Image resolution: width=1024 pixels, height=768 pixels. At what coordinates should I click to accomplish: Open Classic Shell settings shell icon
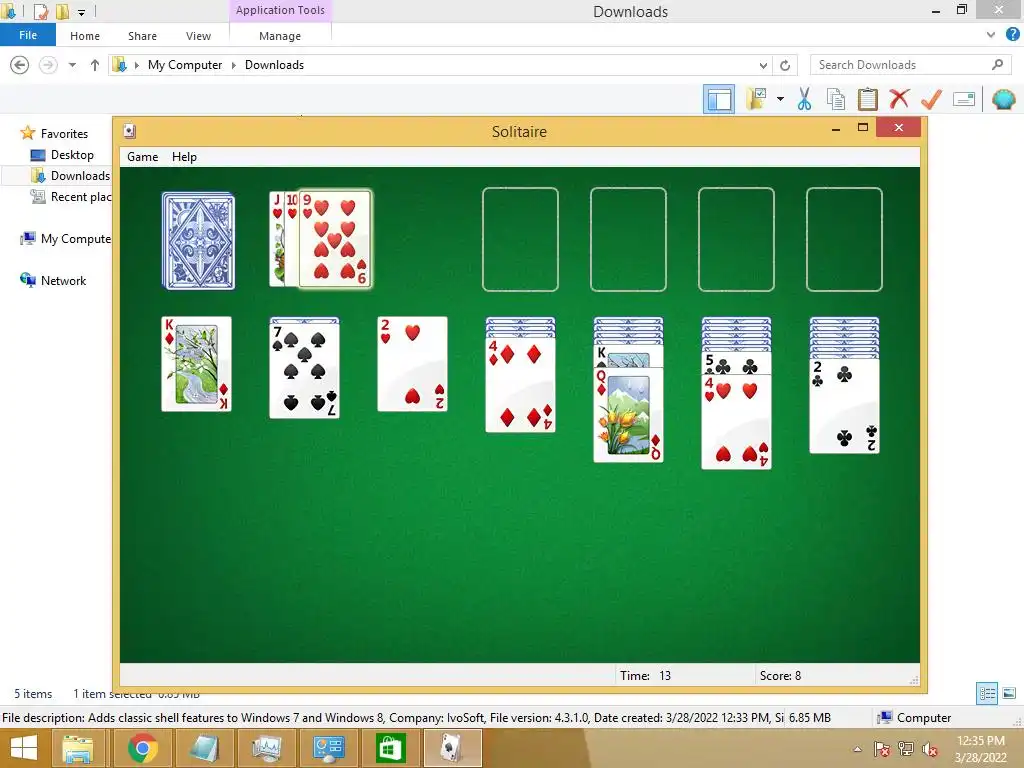tap(1004, 99)
